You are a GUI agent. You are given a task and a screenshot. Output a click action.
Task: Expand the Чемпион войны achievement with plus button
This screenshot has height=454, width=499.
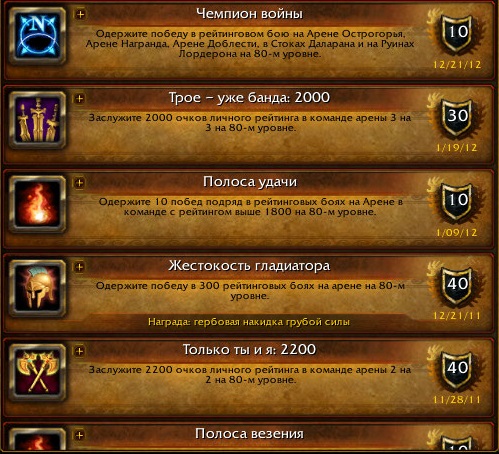pos(80,14)
